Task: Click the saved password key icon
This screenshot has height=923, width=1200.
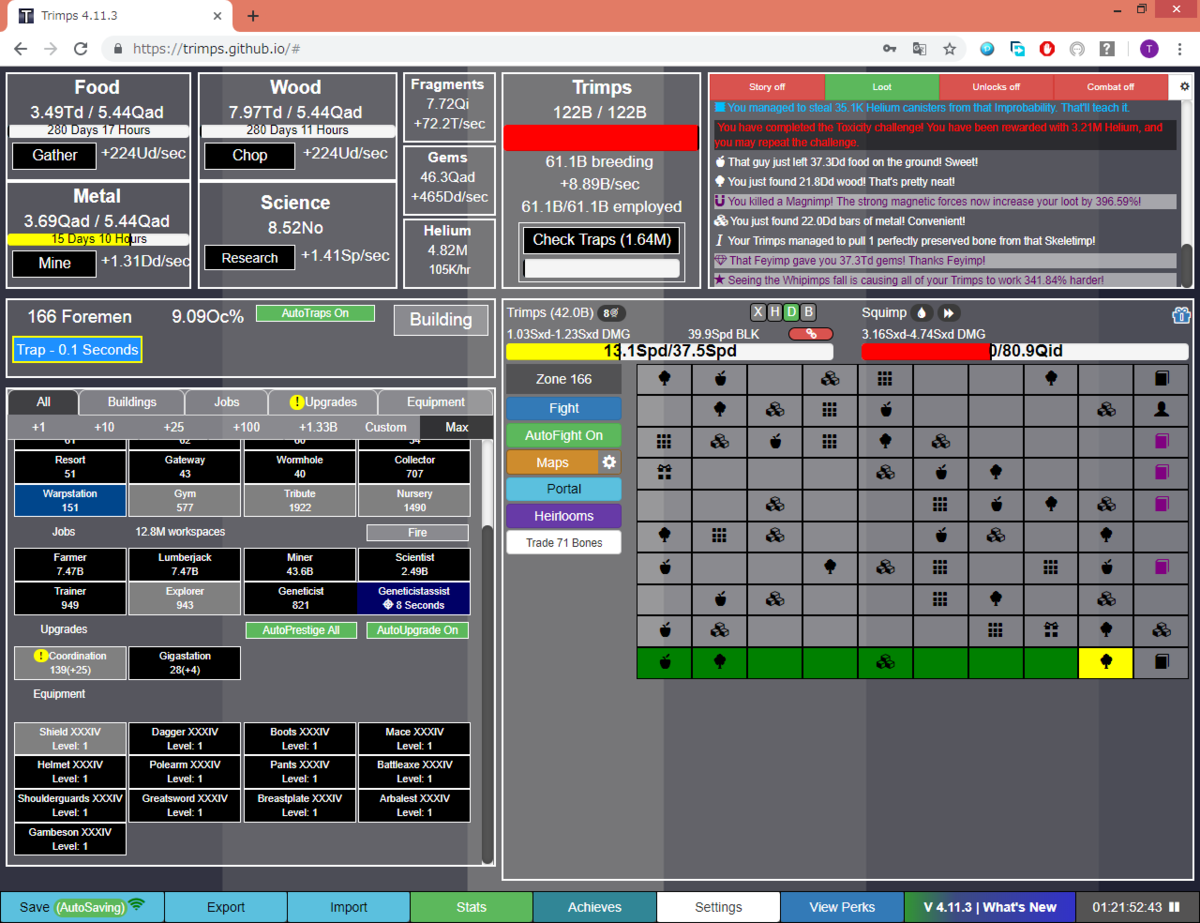Action: pyautogui.click(x=889, y=48)
